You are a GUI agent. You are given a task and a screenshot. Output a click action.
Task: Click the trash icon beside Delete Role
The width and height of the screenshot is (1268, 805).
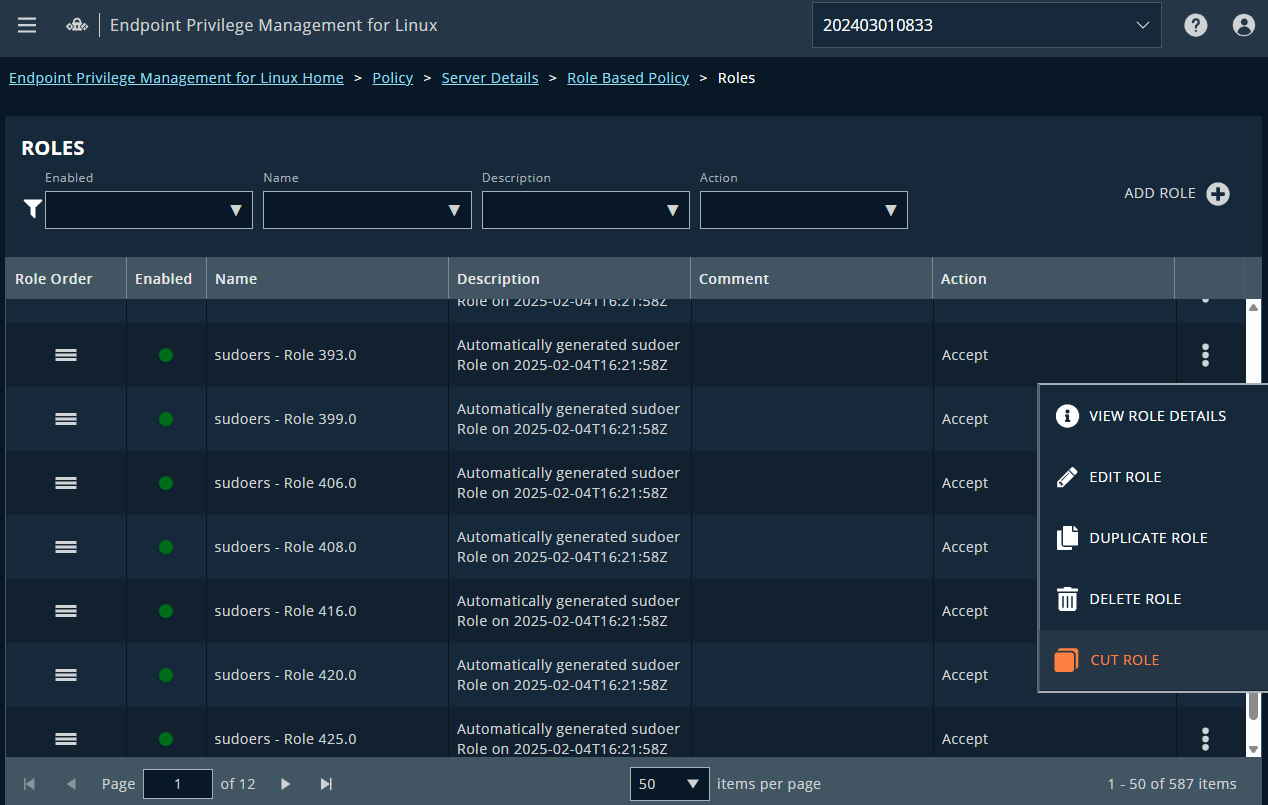pyautogui.click(x=1067, y=599)
